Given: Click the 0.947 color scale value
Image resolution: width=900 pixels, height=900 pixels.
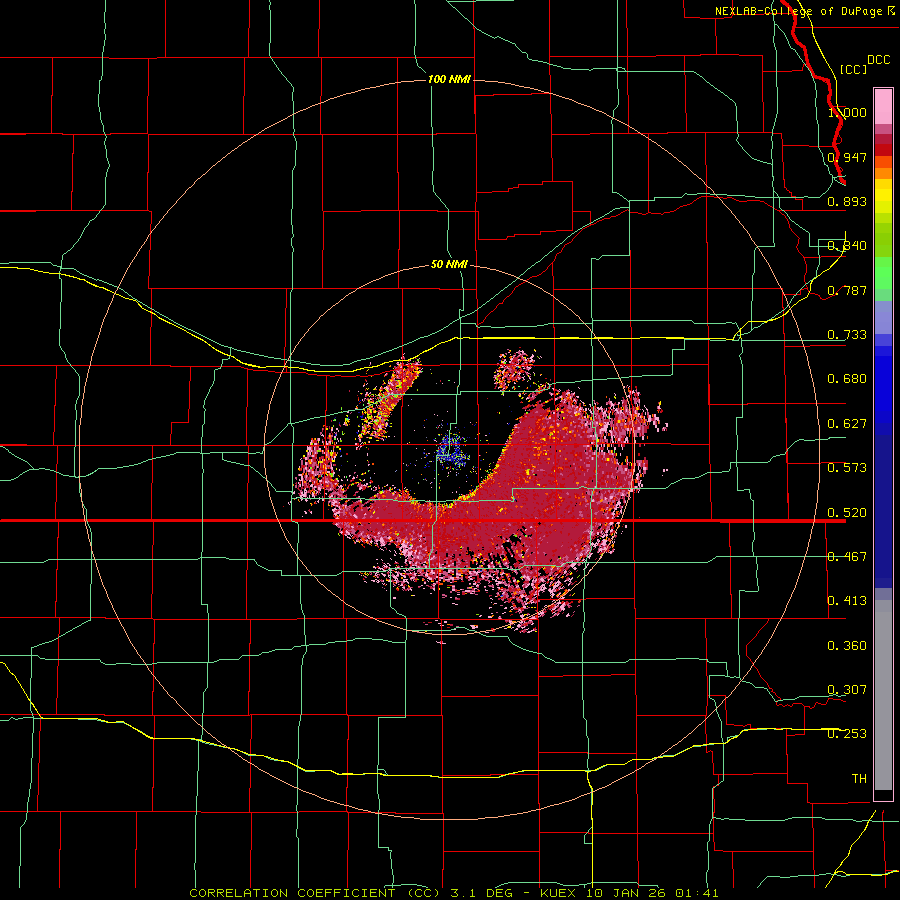Looking at the screenshot, I should pyautogui.click(x=847, y=157).
